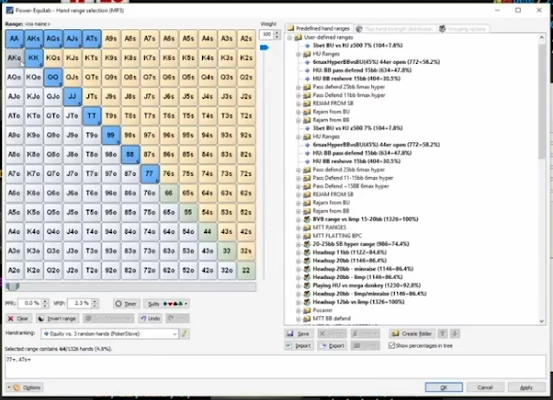Save the current hand range
Image resolution: width=553 pixels, height=400 pixels.
point(298,334)
